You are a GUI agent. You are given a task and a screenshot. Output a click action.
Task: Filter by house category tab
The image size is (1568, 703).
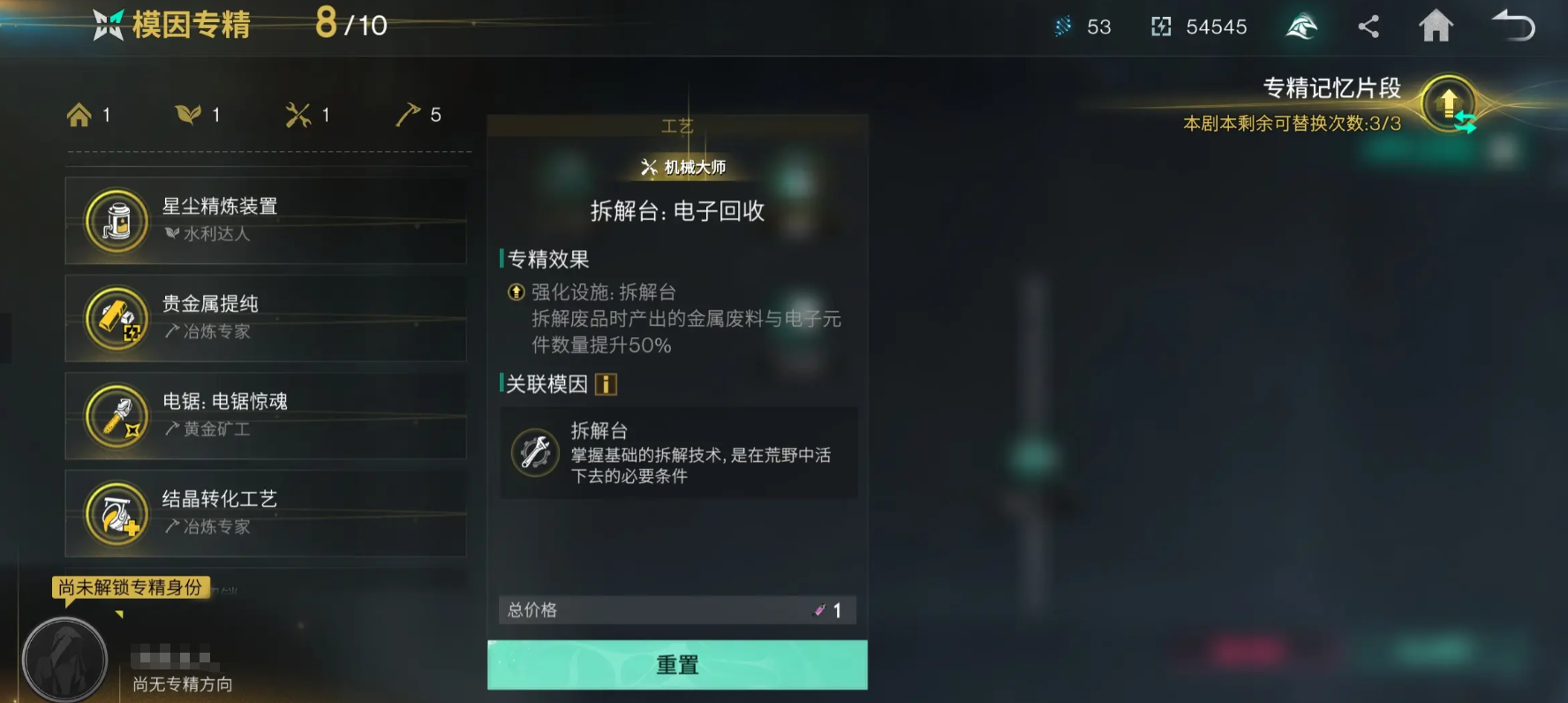tap(89, 115)
